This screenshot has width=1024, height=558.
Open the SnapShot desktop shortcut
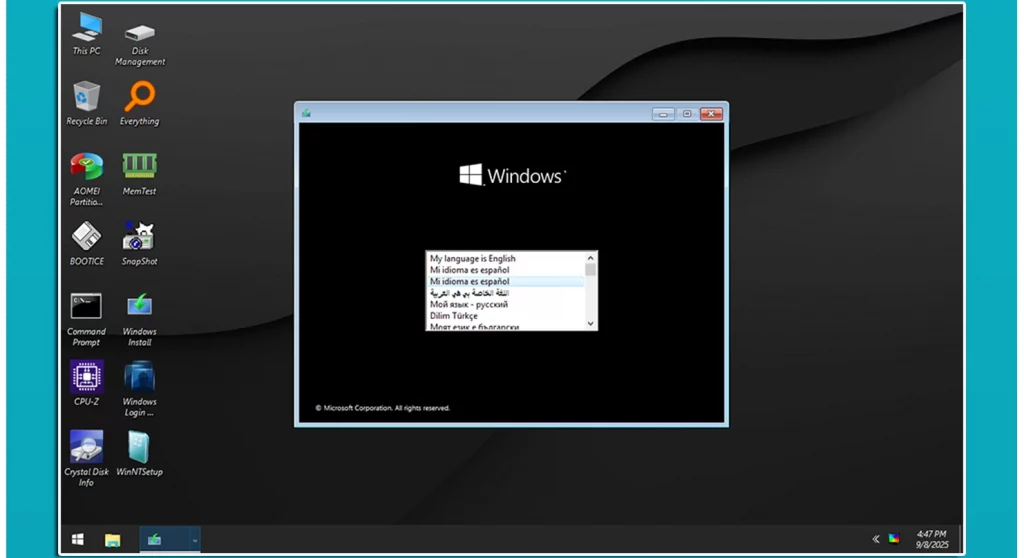[139, 237]
